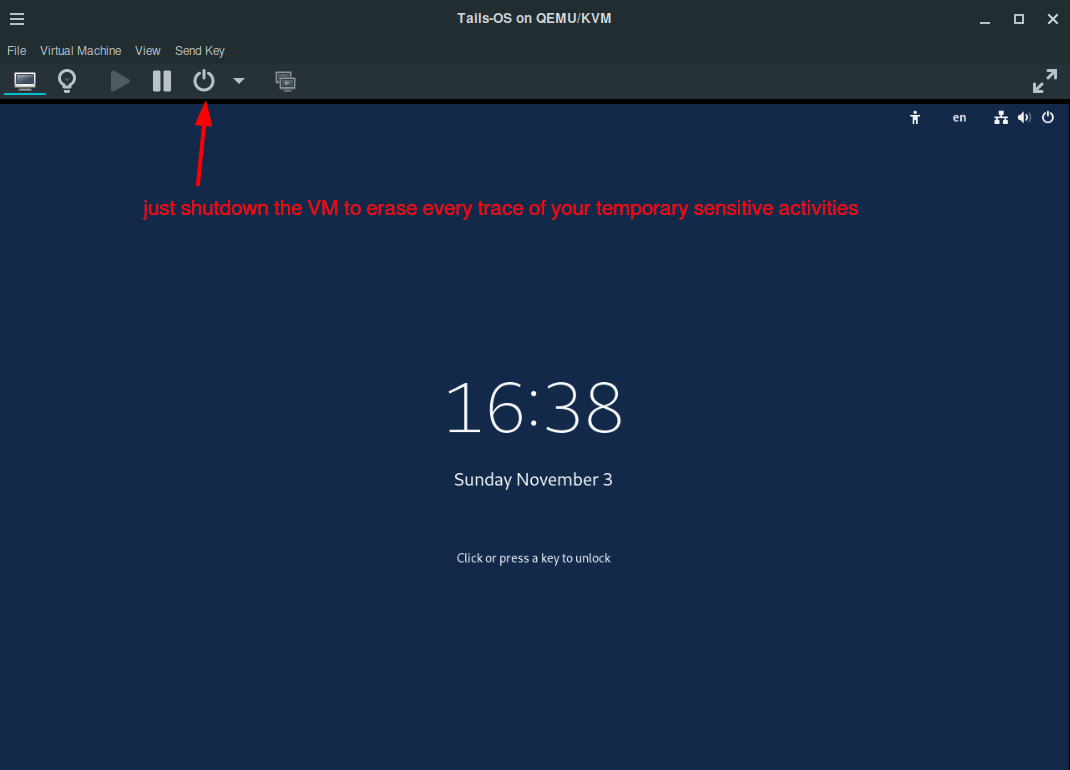This screenshot has width=1070, height=770.
Task: Switch the console to fullscreen mode
Action: pyautogui.click(x=1044, y=81)
